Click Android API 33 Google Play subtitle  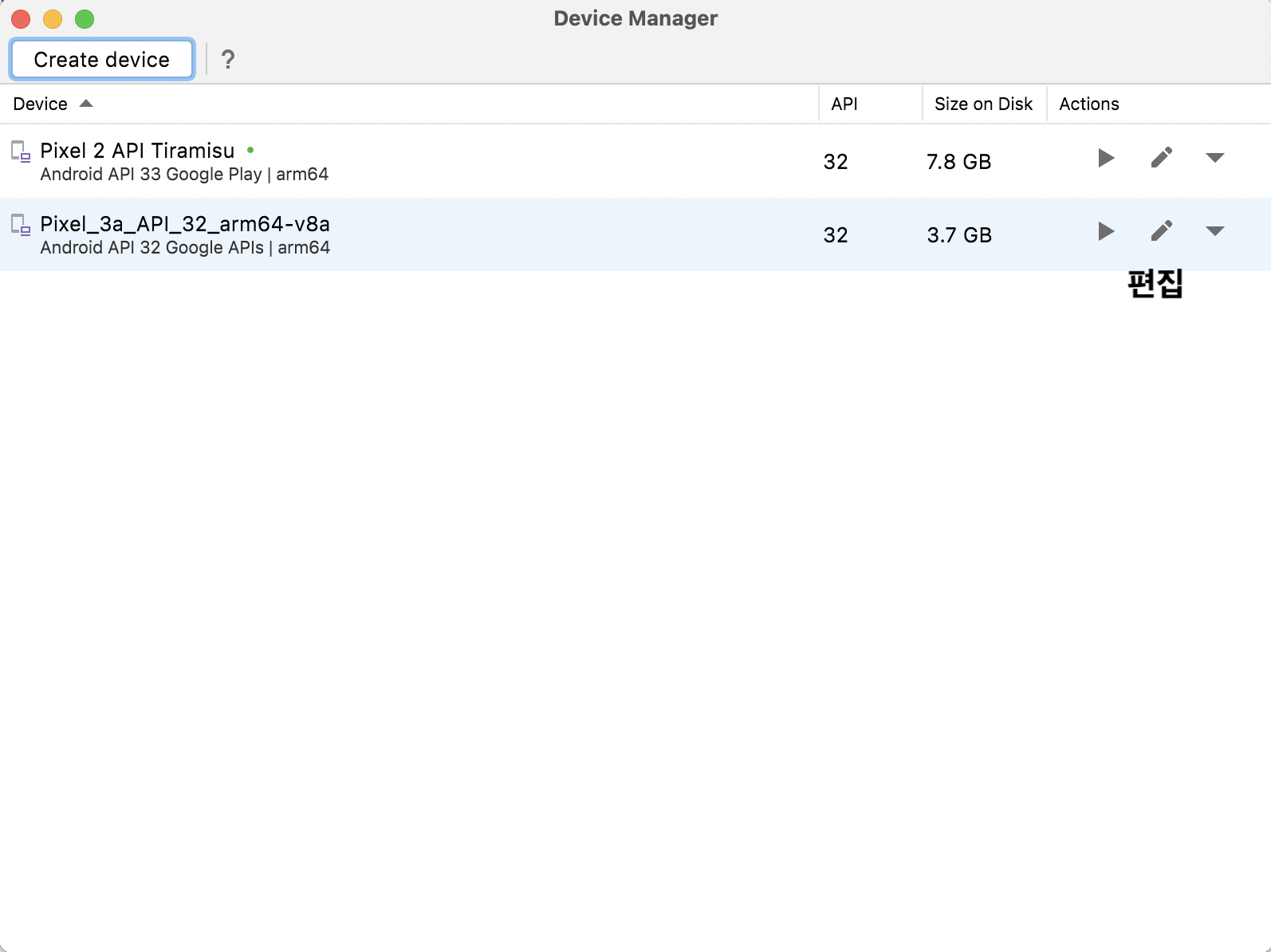coord(184,174)
